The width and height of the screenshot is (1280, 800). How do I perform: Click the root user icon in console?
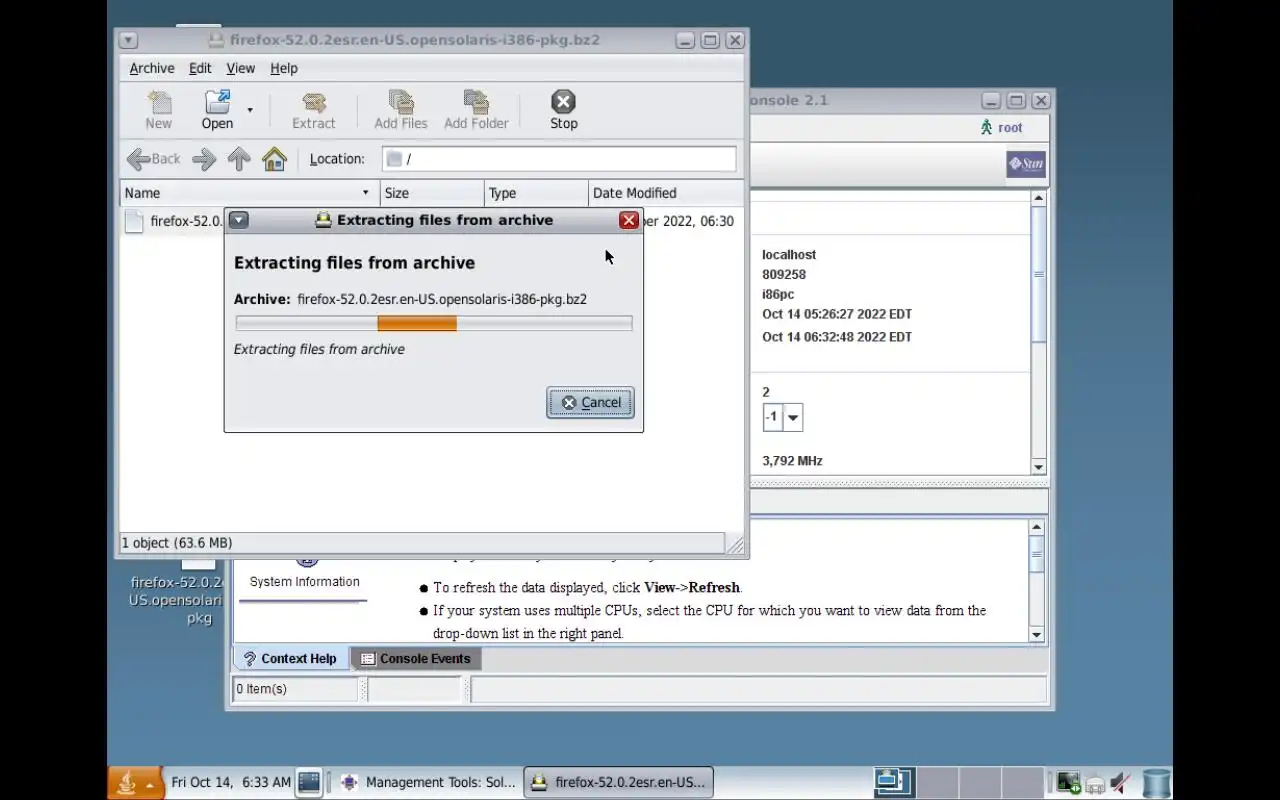pos(987,127)
